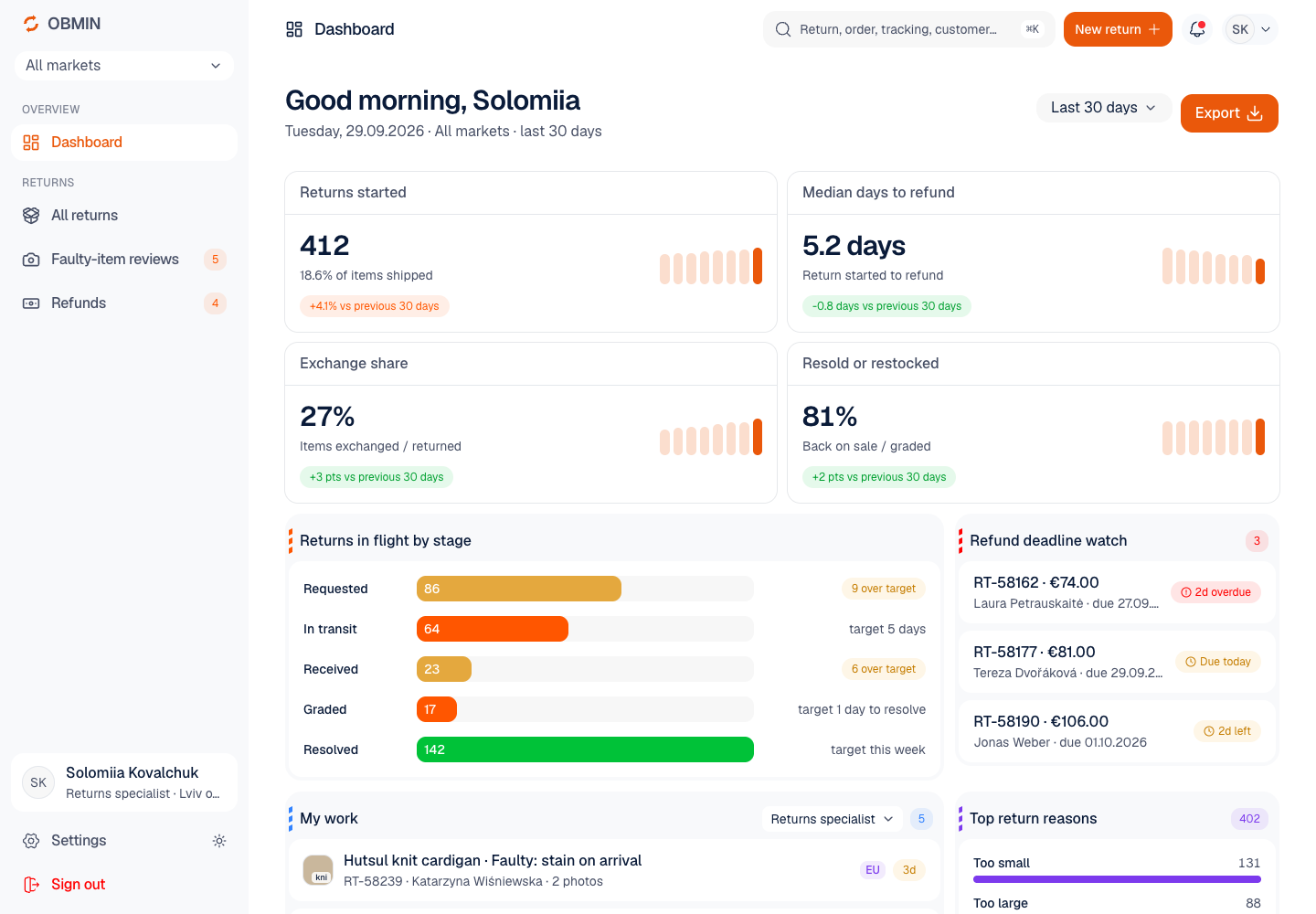Screen dimensions: 1316x914
Task: Click the Dashboard grid icon in header
Action: pyautogui.click(x=294, y=29)
